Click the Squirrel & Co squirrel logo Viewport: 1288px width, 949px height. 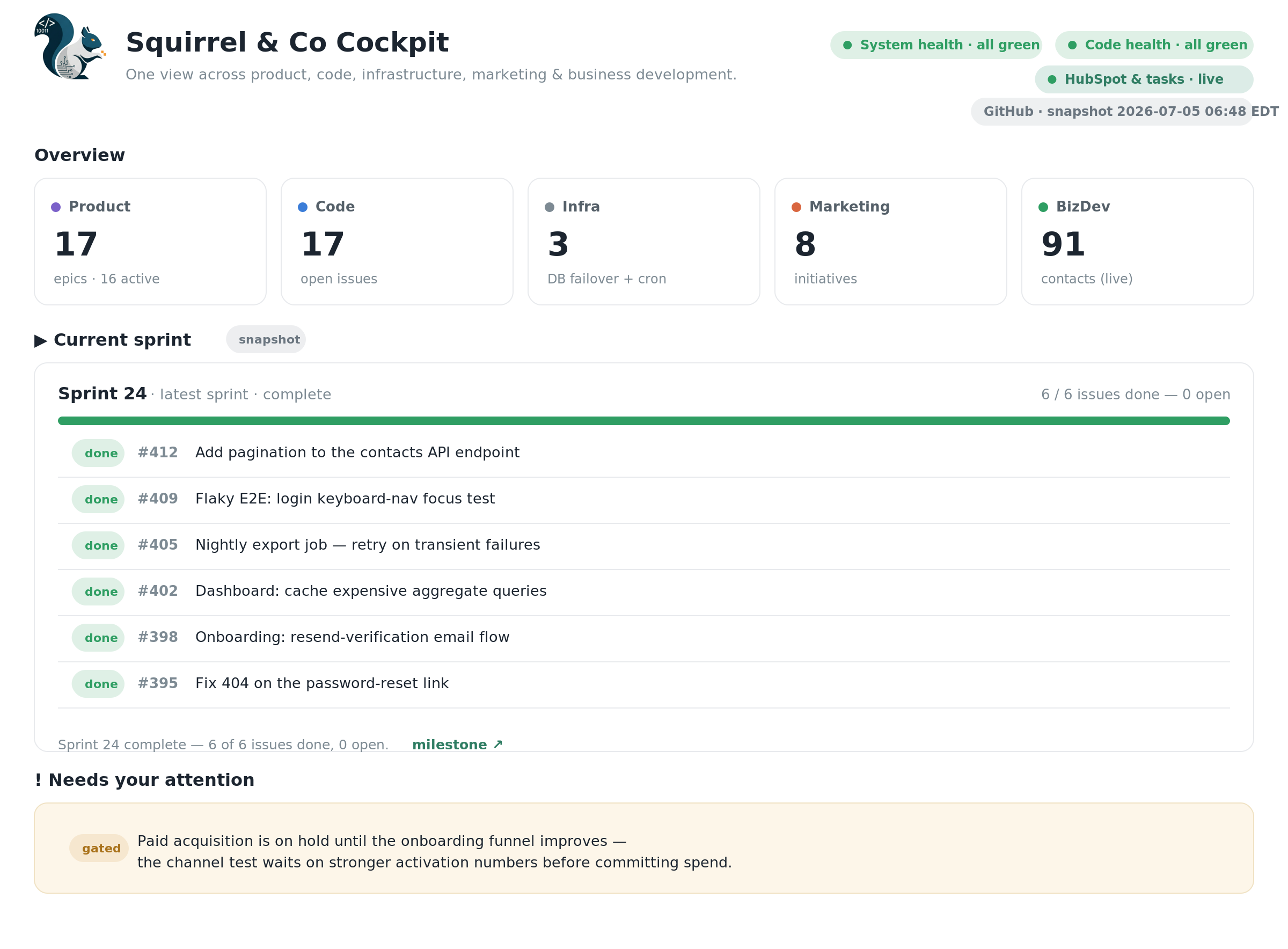tap(70, 47)
